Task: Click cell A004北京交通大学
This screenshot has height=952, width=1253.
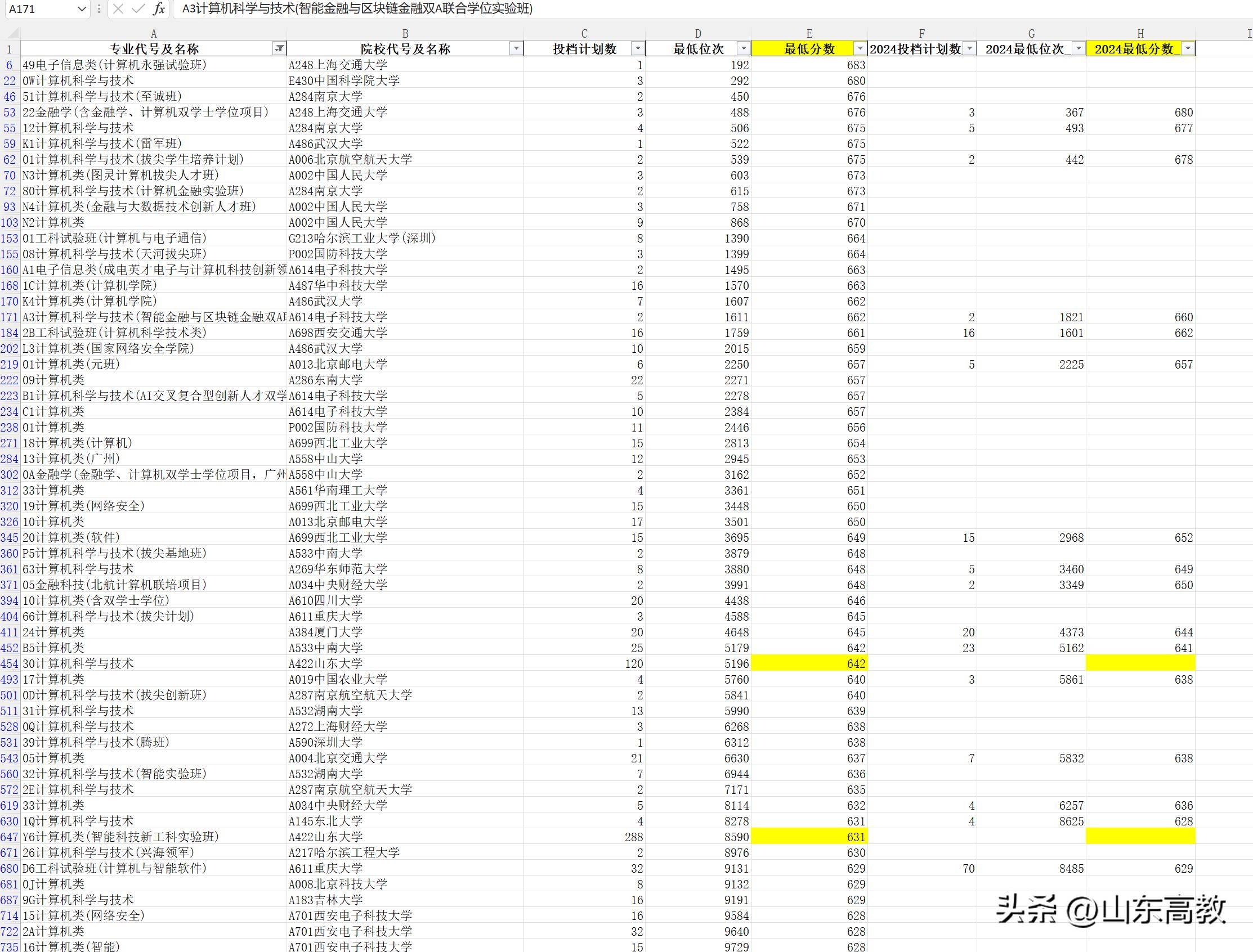Action: point(405,758)
